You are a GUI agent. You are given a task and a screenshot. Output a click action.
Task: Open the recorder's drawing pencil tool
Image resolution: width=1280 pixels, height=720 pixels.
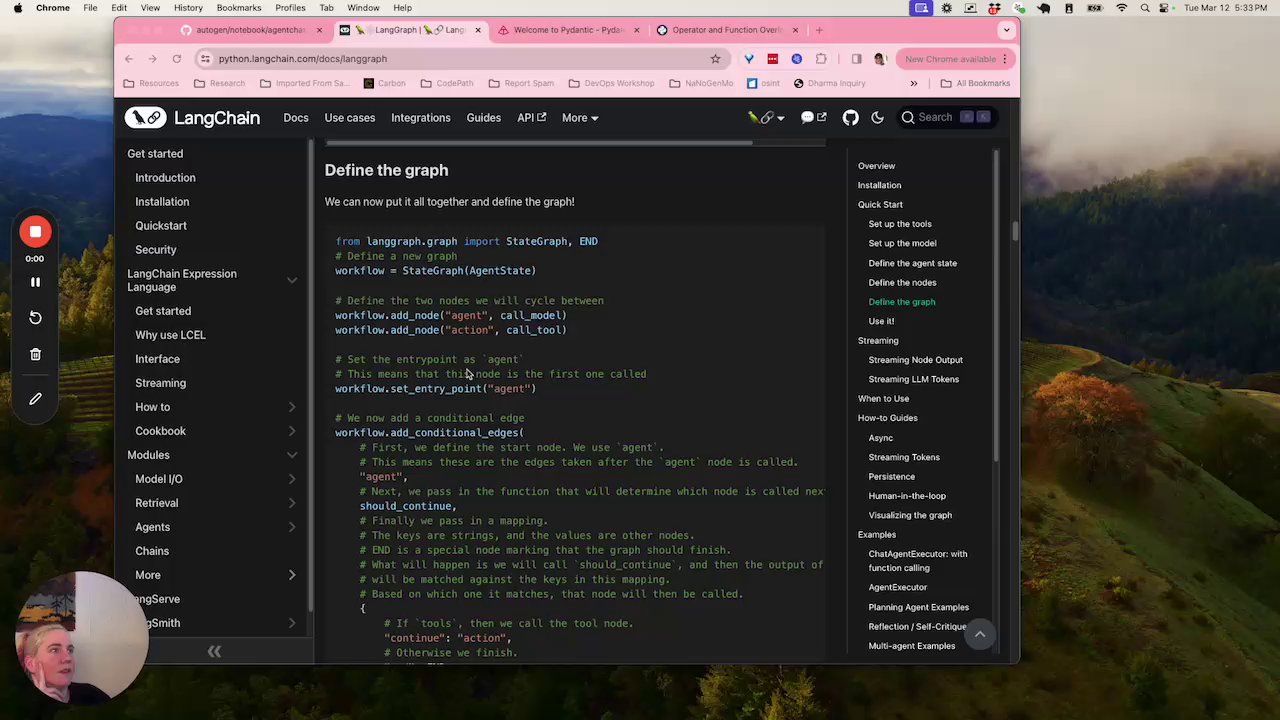[x=35, y=399]
